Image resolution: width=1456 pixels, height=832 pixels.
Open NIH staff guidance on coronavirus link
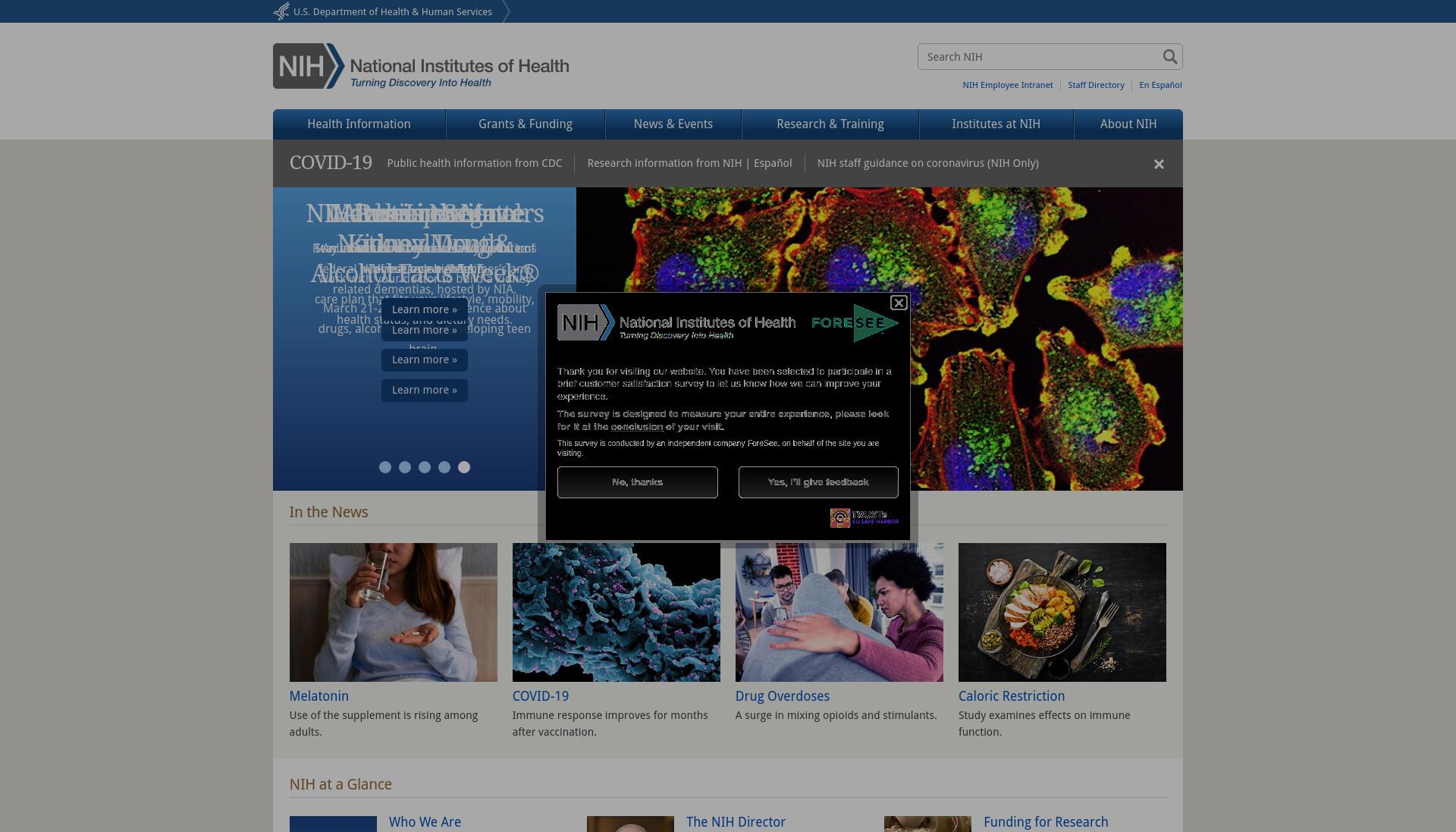(x=928, y=163)
